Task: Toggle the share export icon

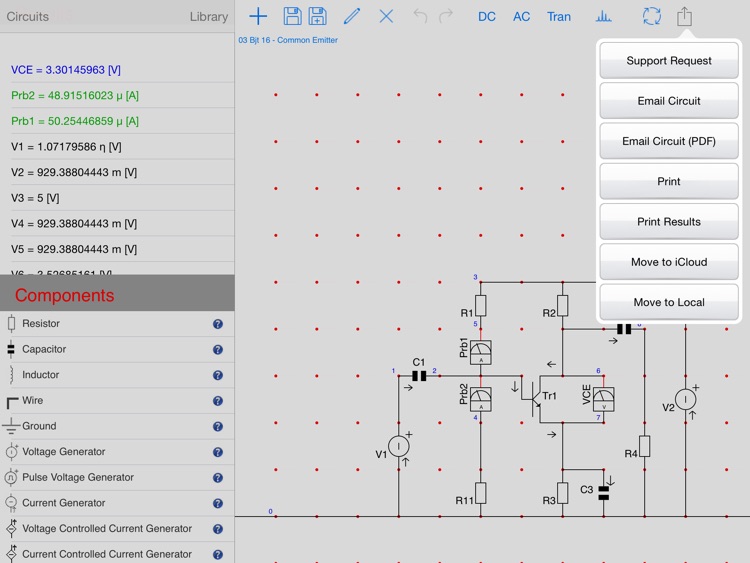Action: pos(684,16)
